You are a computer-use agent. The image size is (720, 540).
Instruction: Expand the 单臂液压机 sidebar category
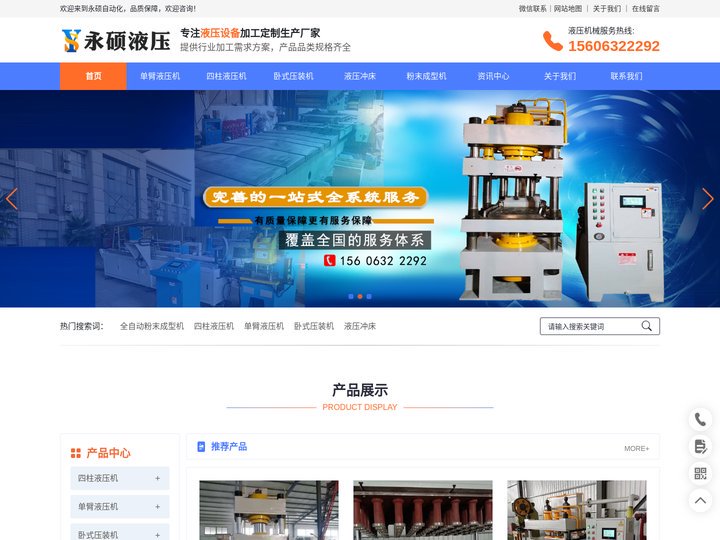(157, 506)
